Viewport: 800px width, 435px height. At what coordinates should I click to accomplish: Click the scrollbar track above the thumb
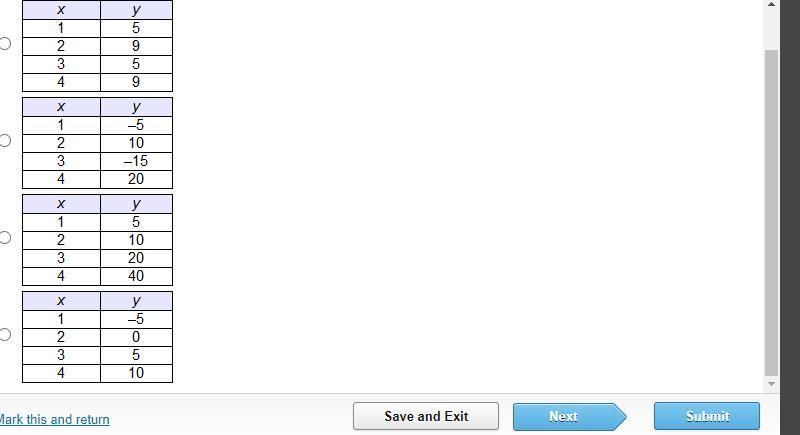pyautogui.click(x=771, y=30)
